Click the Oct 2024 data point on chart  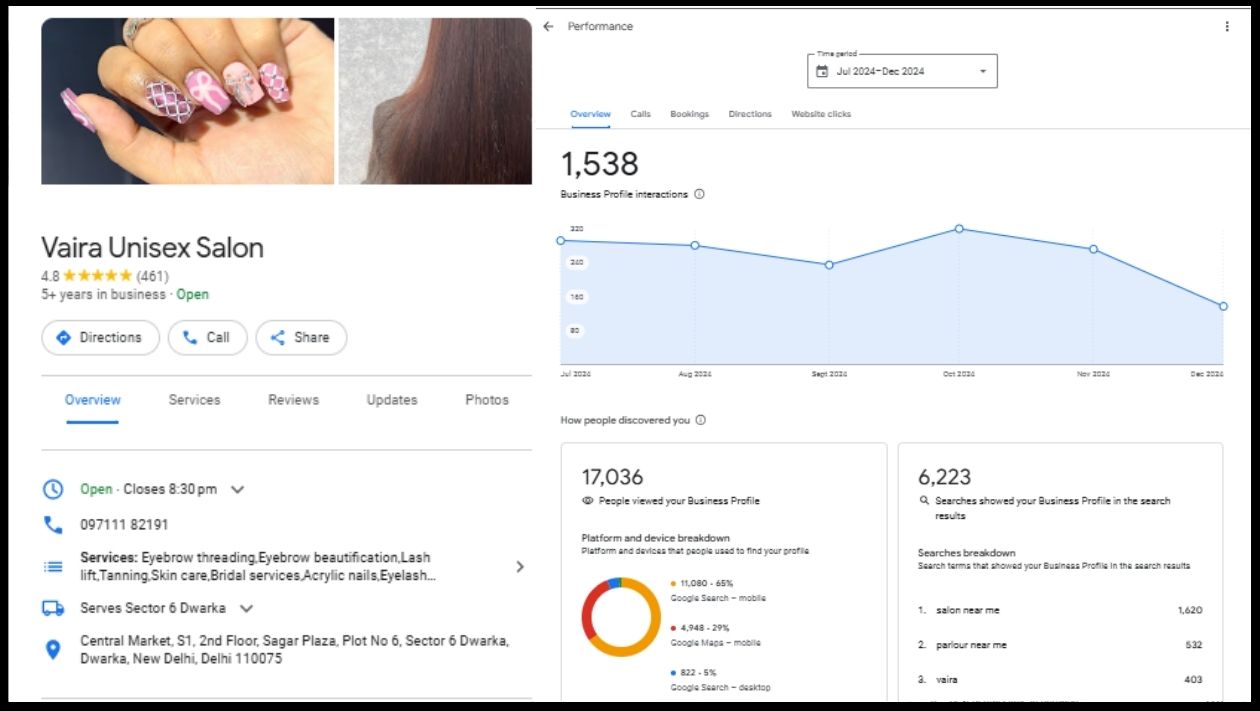(959, 229)
